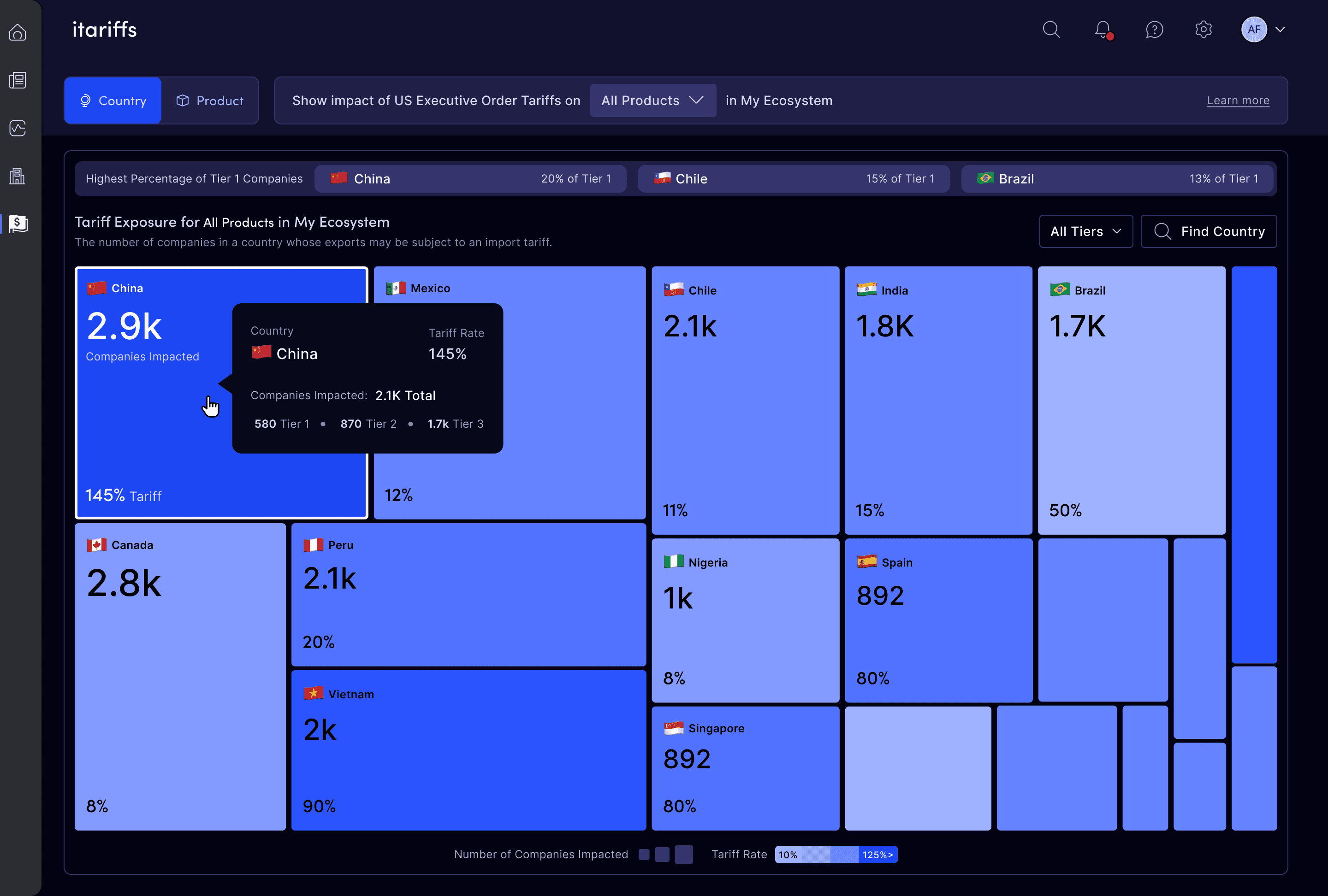Follow the Learn more link
This screenshot has width=1328, height=896.
pos(1238,100)
